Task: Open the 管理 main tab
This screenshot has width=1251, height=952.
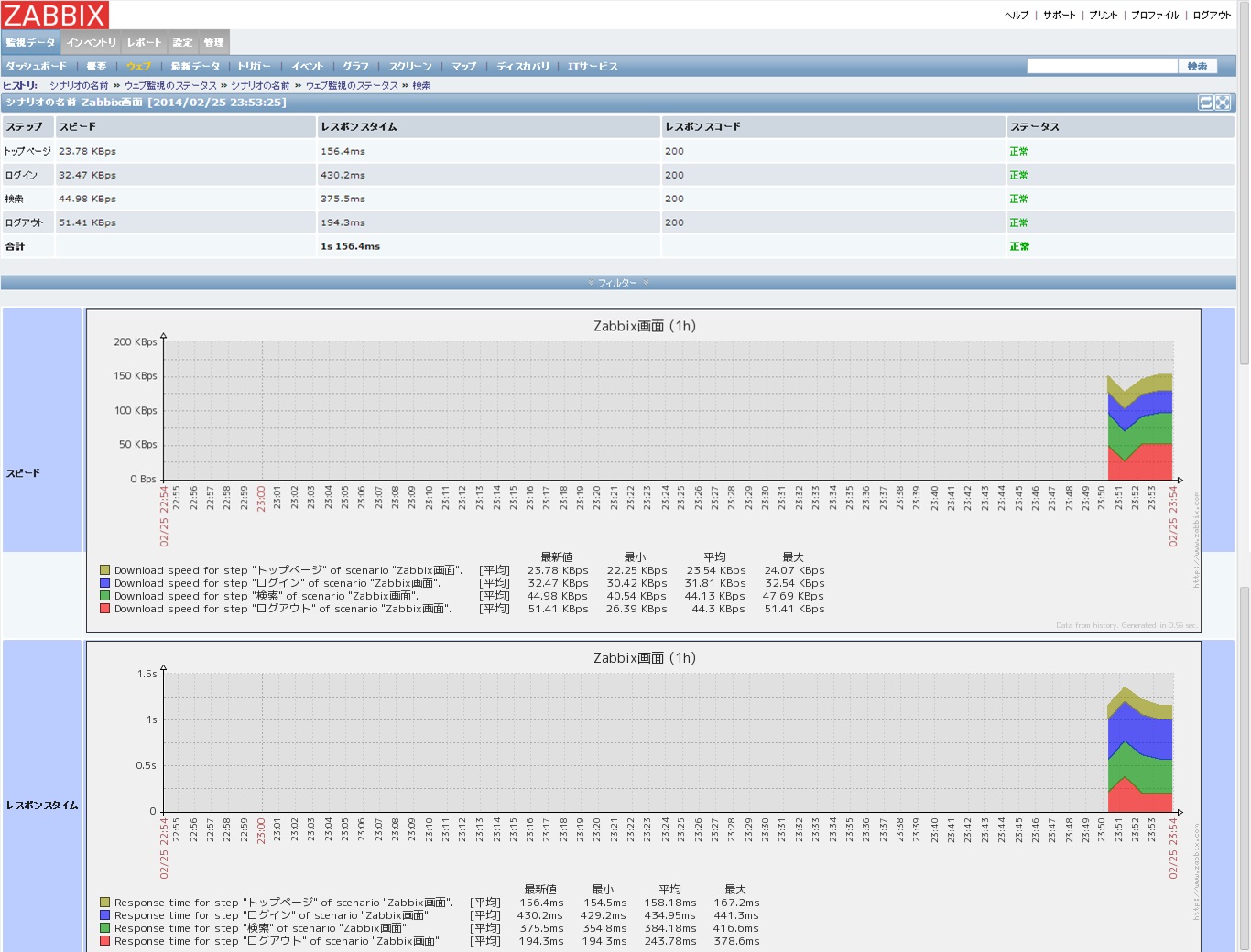Action: pyautogui.click(x=213, y=42)
